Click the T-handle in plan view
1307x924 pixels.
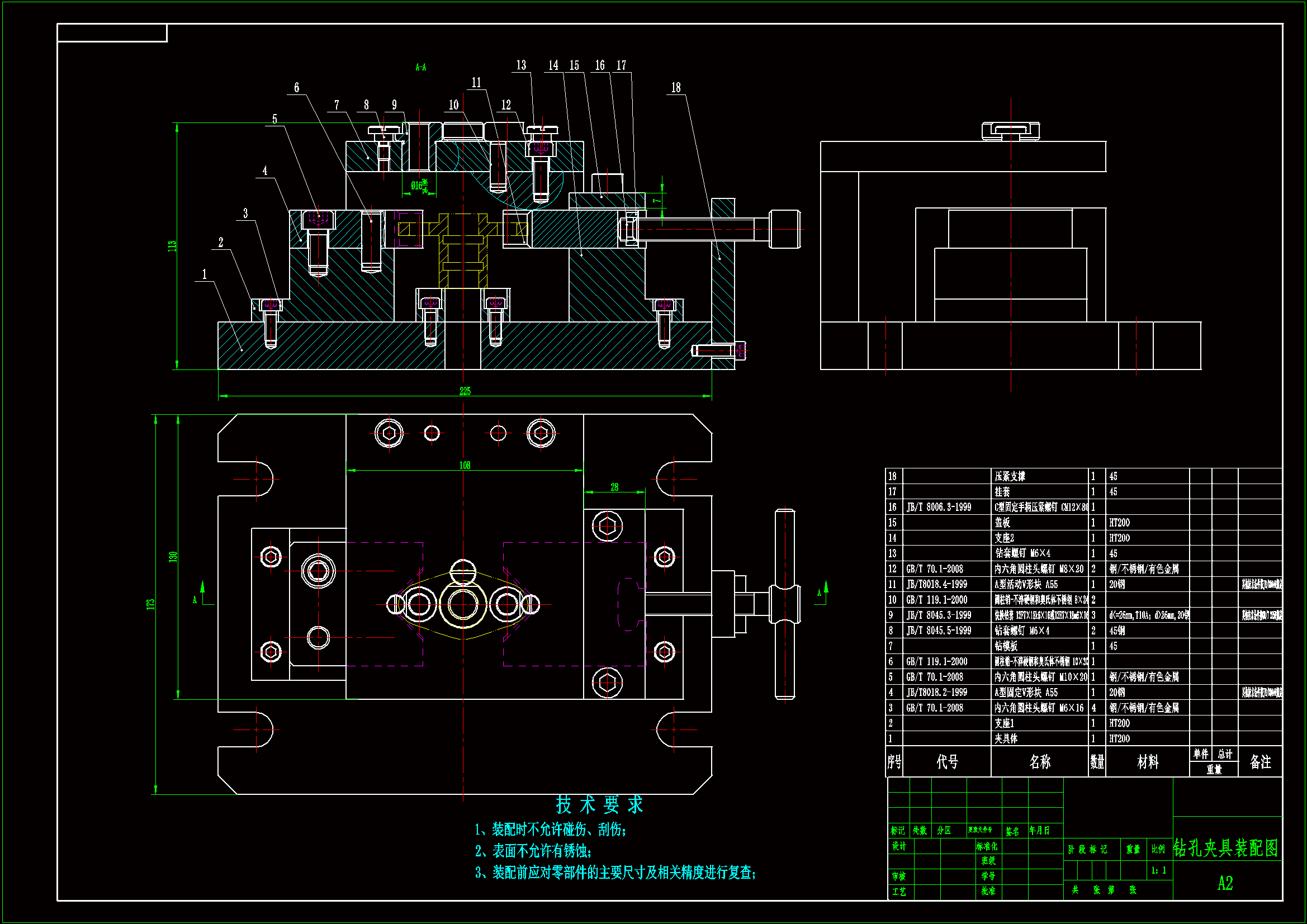(784, 604)
